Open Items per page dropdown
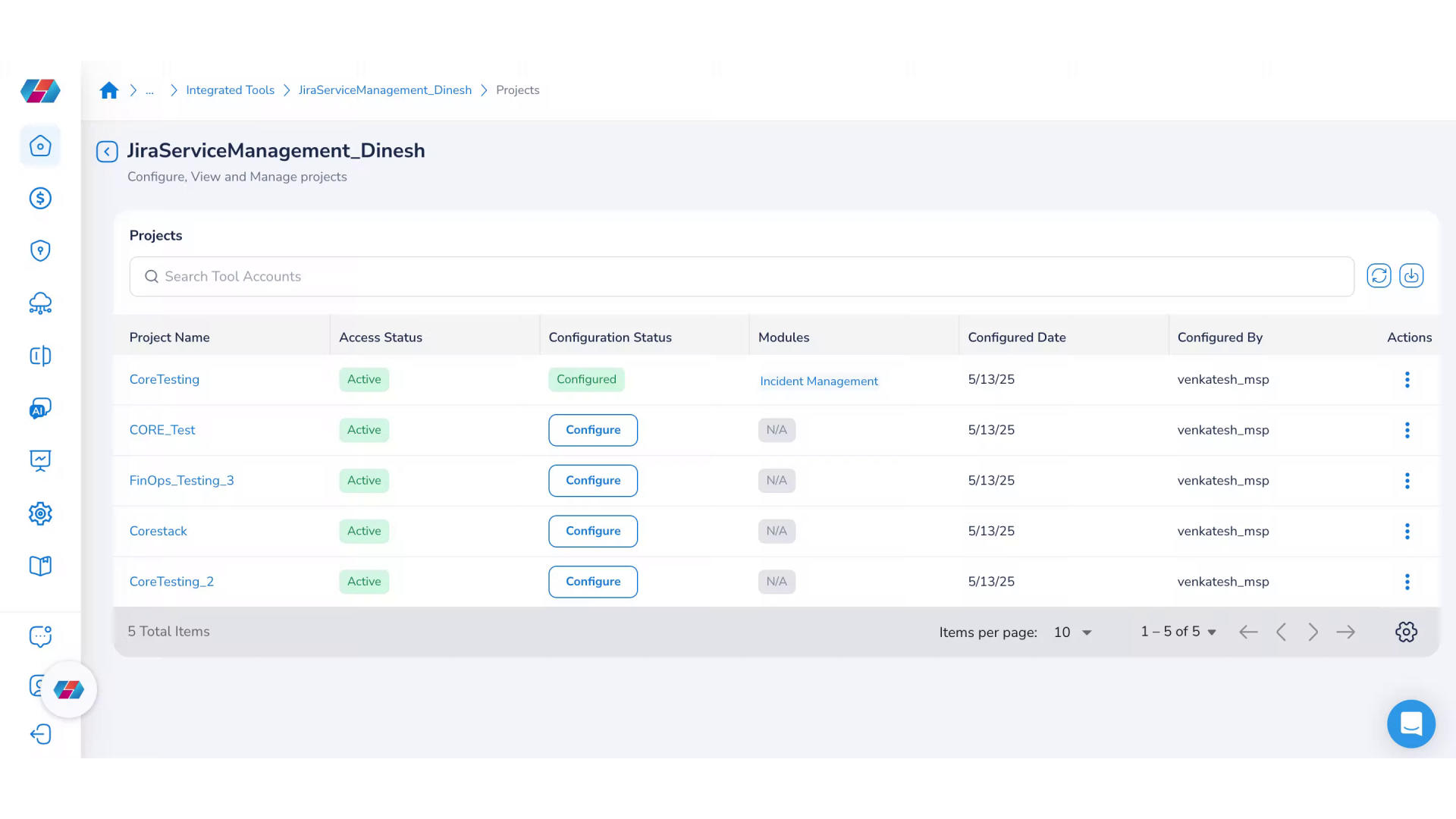Image resolution: width=1456 pixels, height=819 pixels. click(x=1072, y=632)
